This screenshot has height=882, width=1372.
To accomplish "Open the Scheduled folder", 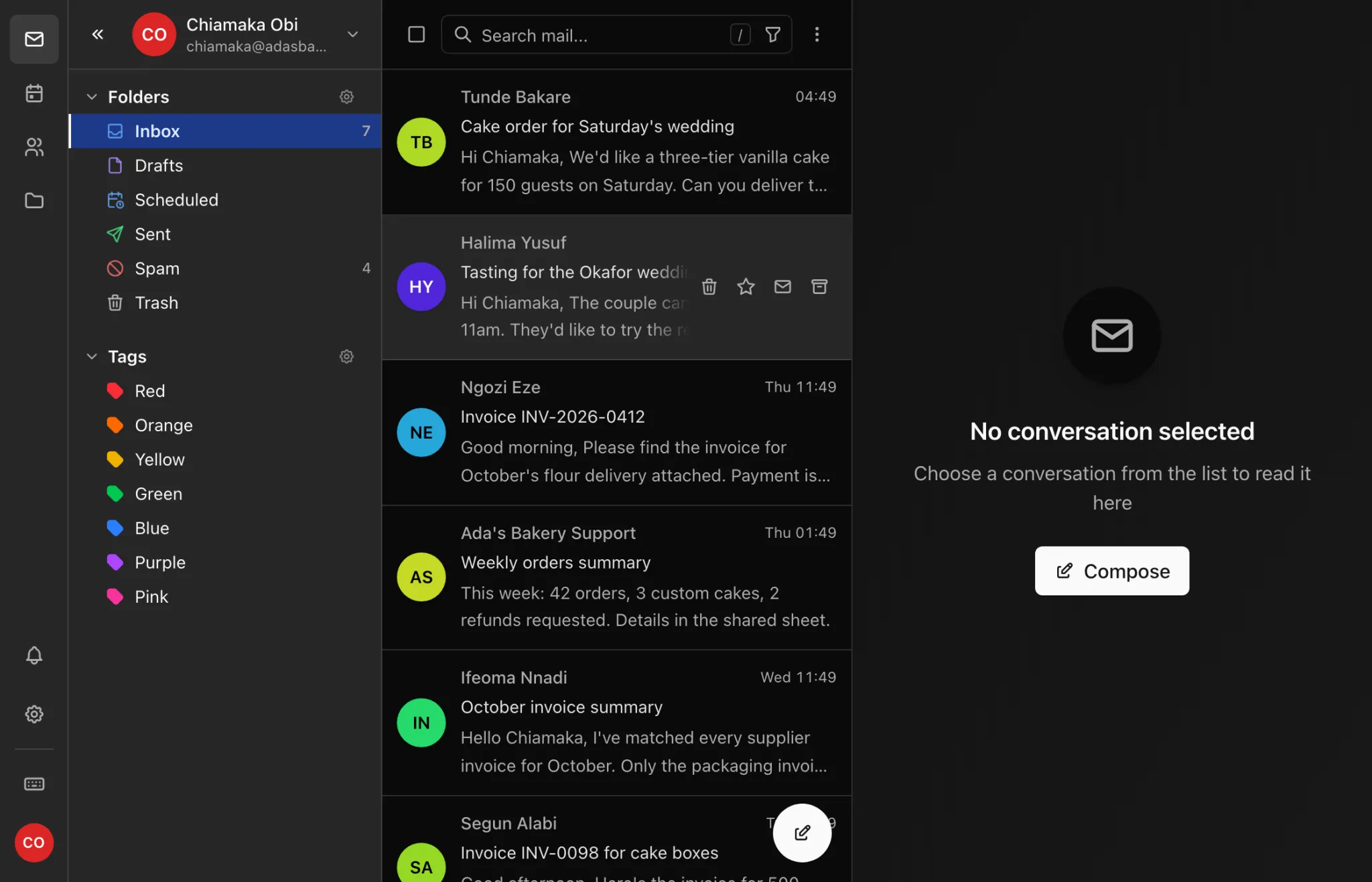I will coord(225,200).
